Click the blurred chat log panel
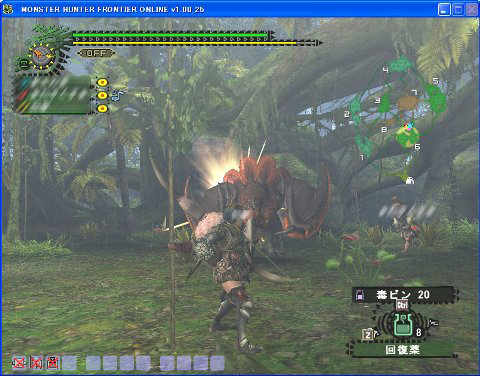The image size is (480, 376). (52, 94)
